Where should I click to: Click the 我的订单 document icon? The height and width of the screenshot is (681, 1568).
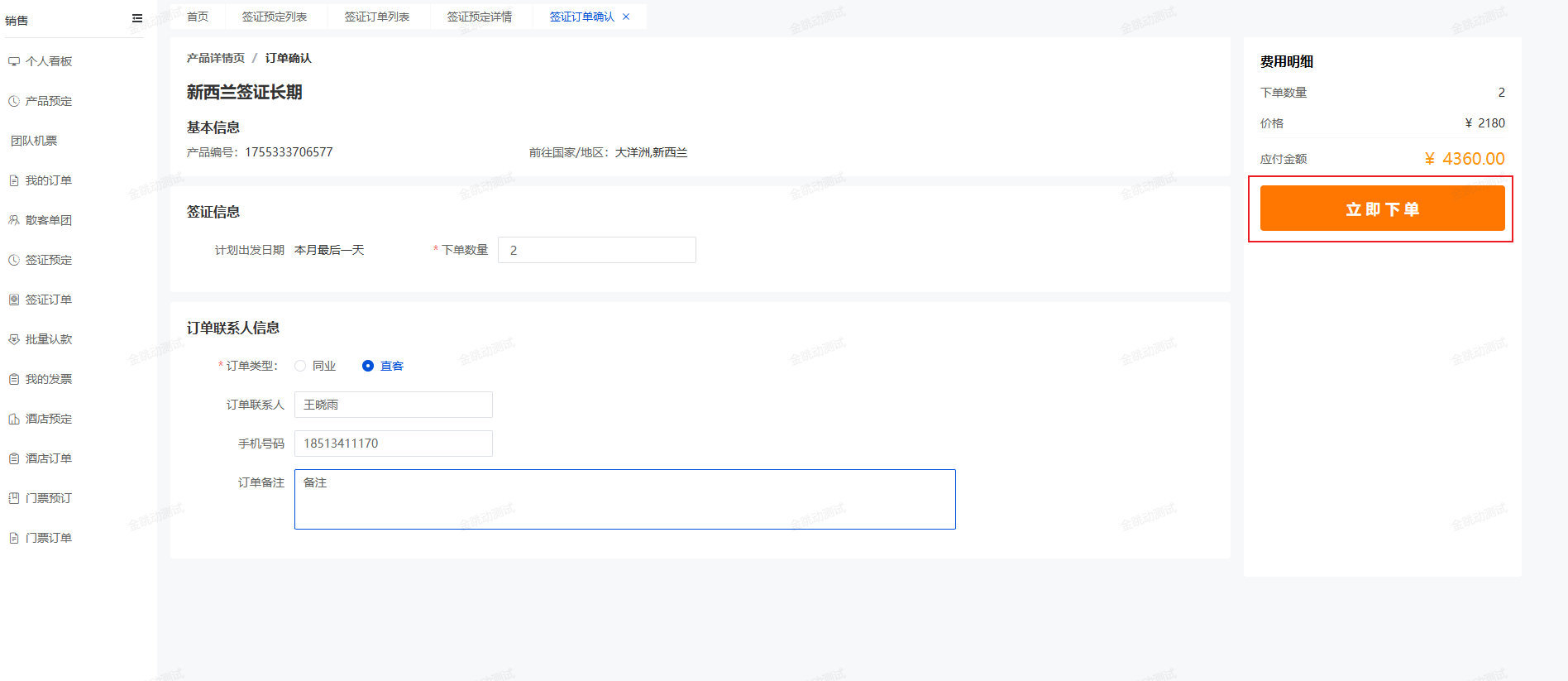[14, 180]
